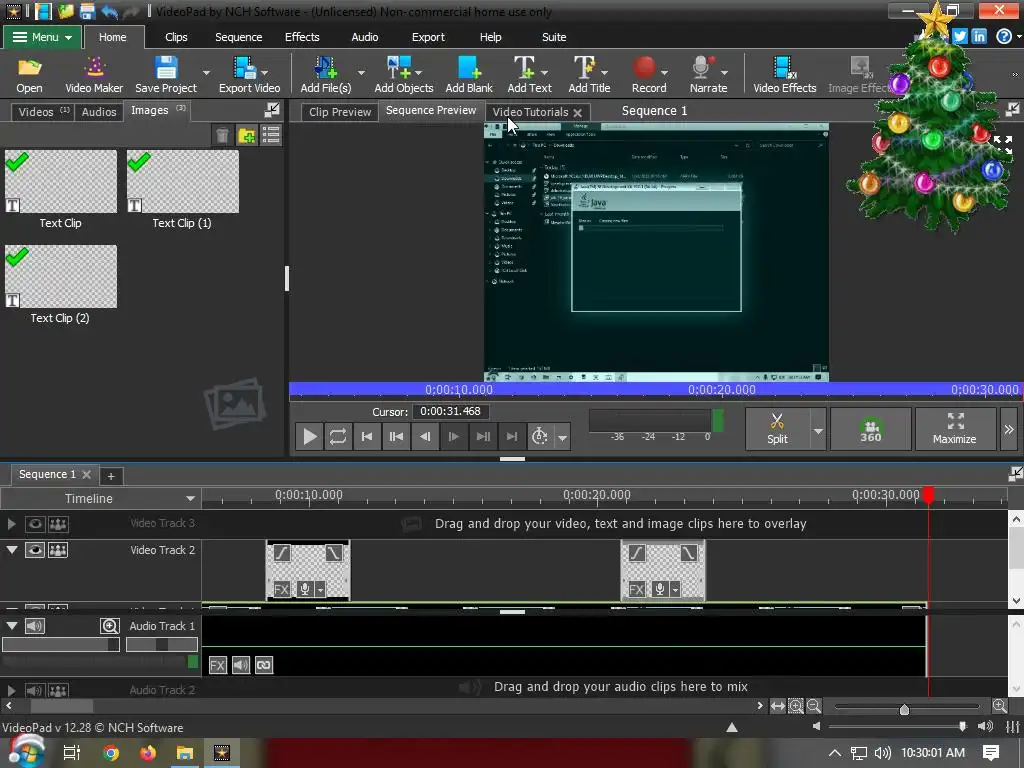Toggle Video Track 2 group lock icon
Viewport: 1024px width, 768px height.
(x=57, y=550)
